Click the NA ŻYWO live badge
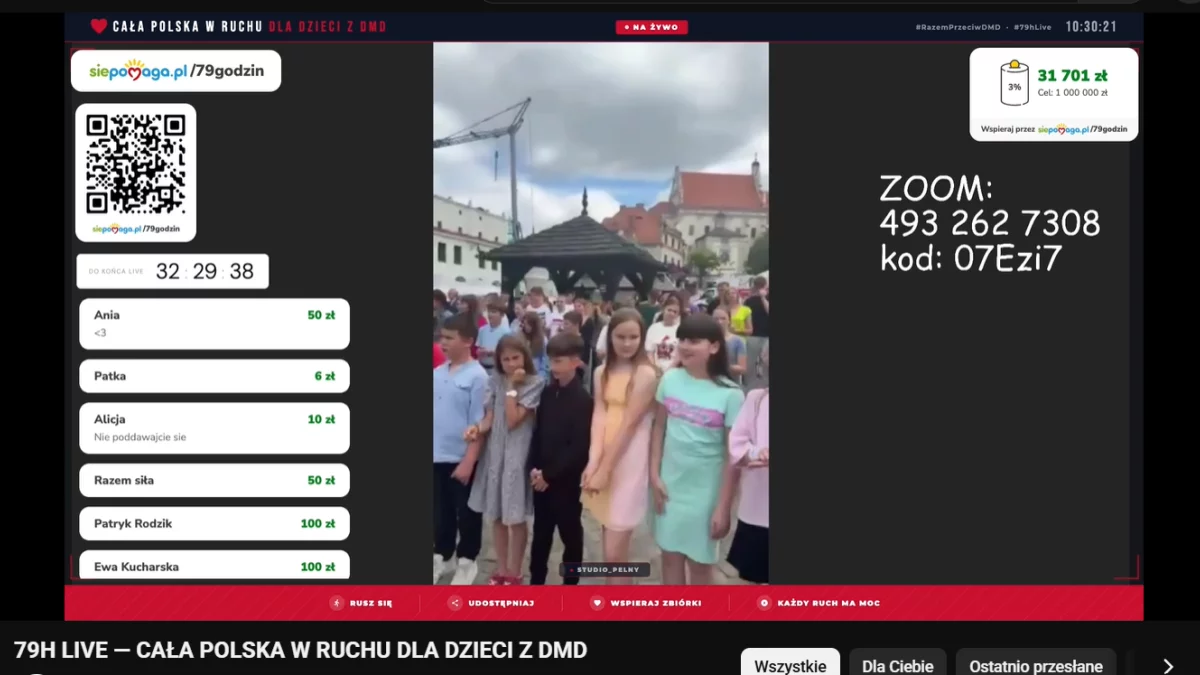The width and height of the screenshot is (1200, 675). (651, 27)
